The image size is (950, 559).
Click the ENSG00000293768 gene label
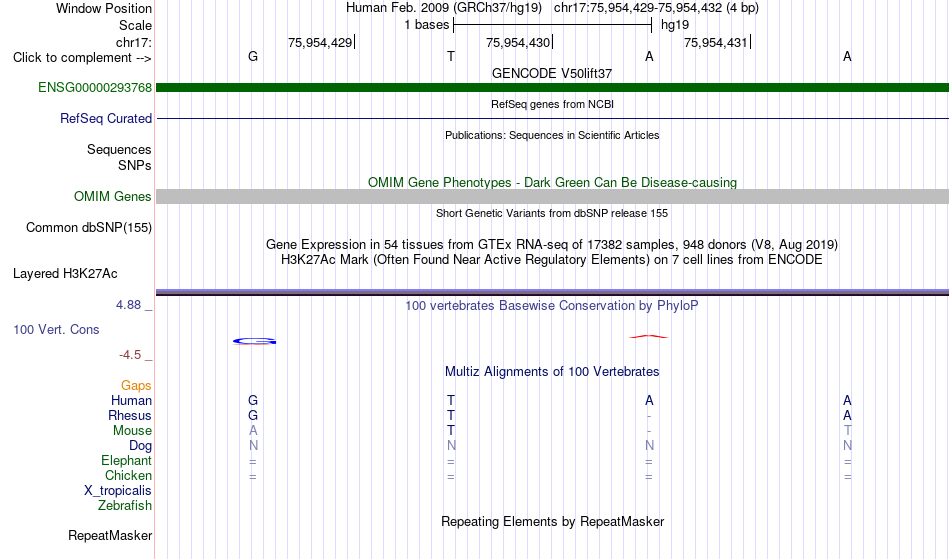pyautogui.click(x=95, y=88)
